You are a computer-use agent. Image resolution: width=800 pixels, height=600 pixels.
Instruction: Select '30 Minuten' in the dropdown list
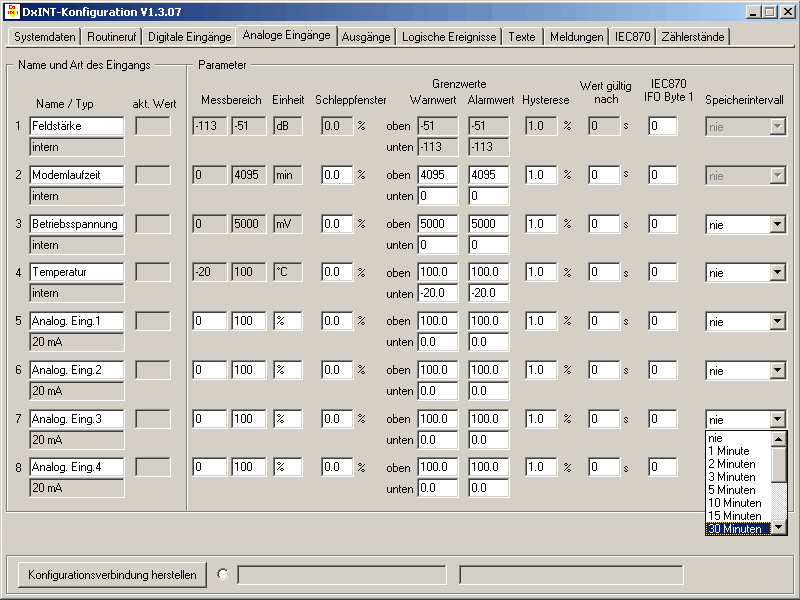click(735, 529)
